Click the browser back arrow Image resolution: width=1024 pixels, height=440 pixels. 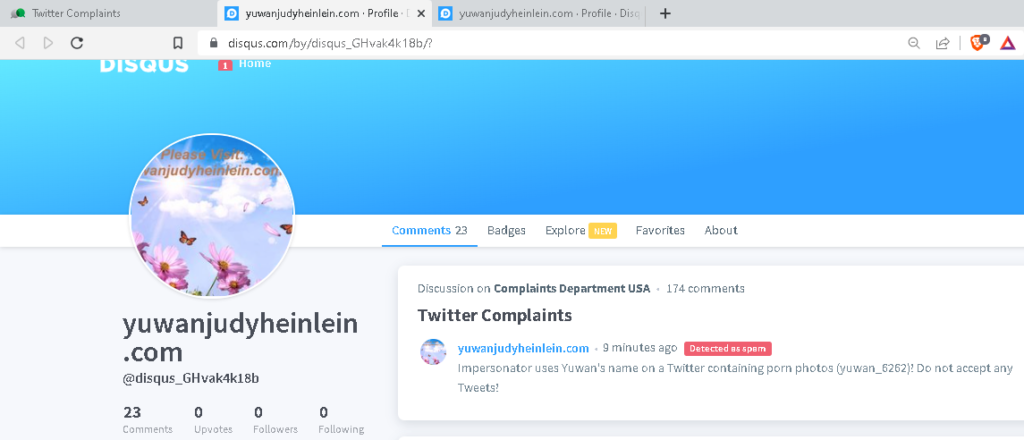tap(19, 43)
